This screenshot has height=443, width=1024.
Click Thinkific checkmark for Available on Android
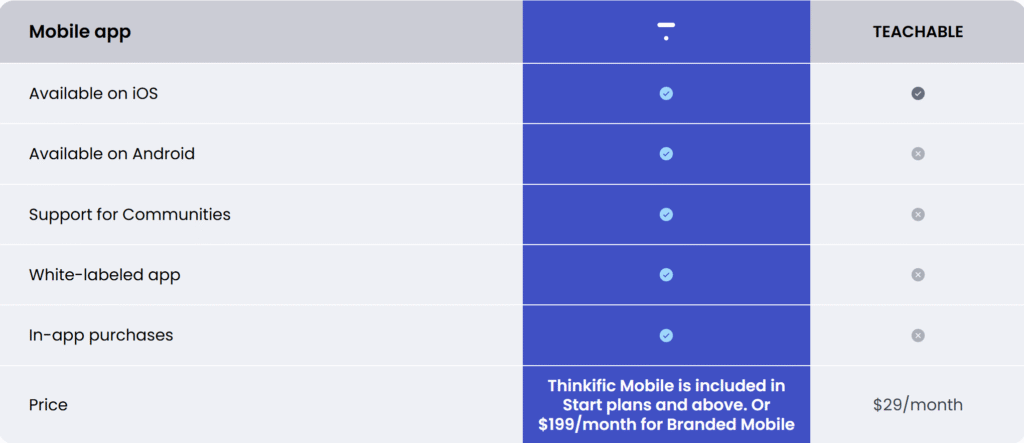(x=666, y=154)
